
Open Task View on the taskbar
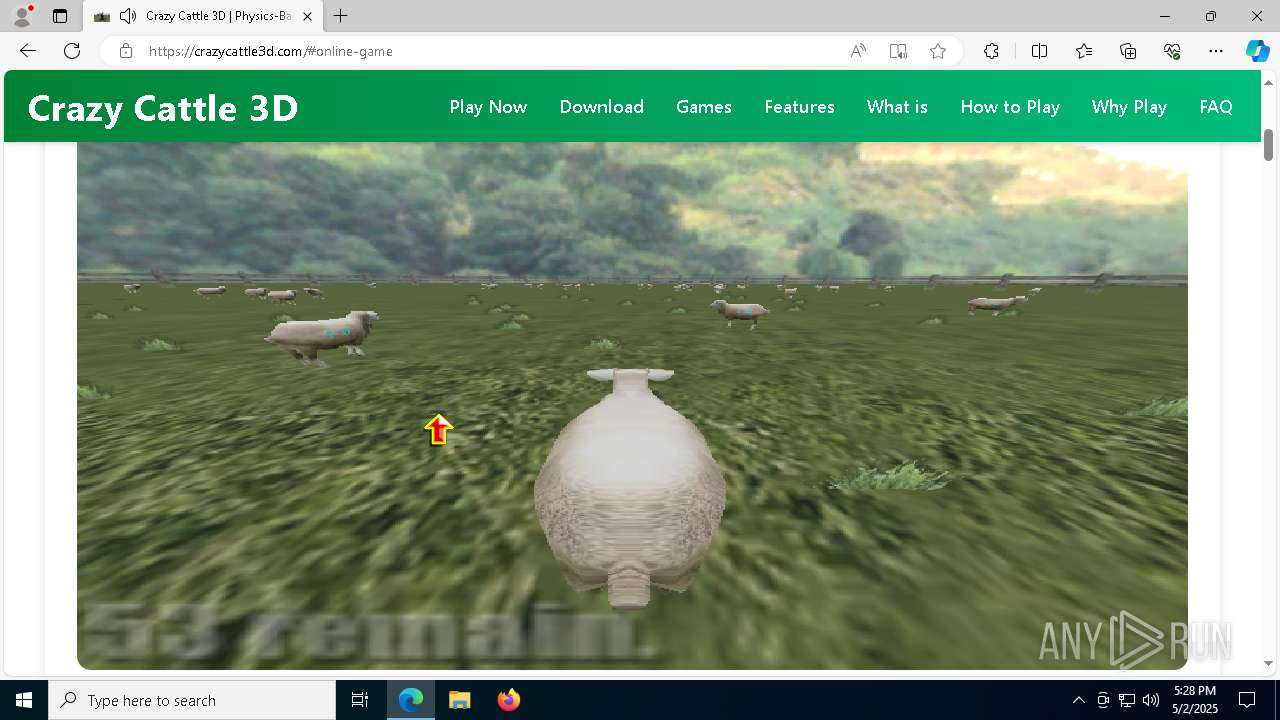click(x=360, y=700)
